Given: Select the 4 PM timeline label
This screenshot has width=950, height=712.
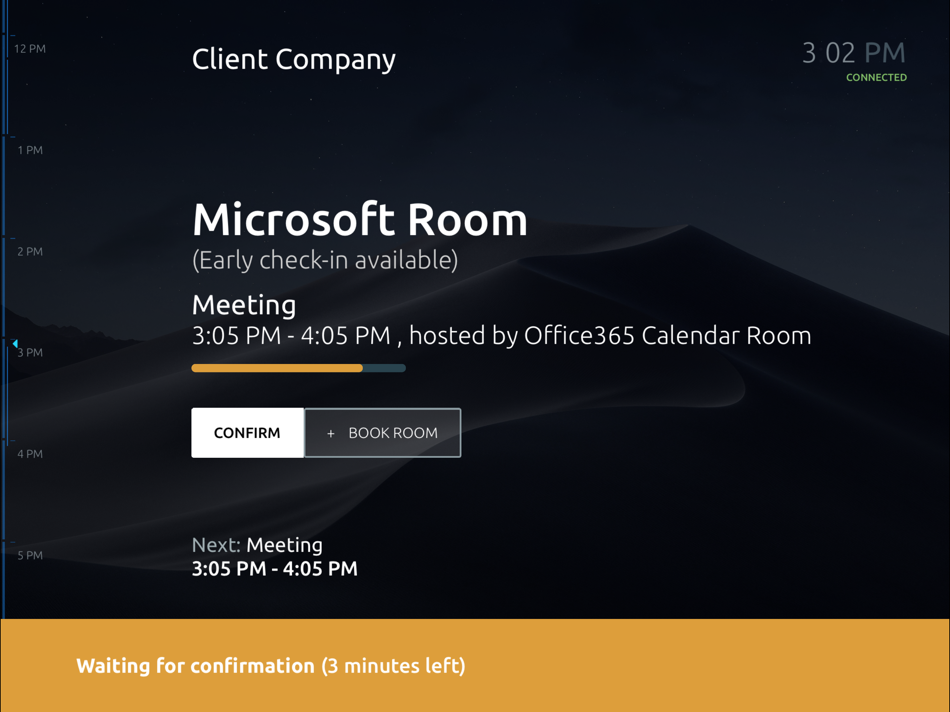Looking at the screenshot, I should point(30,454).
